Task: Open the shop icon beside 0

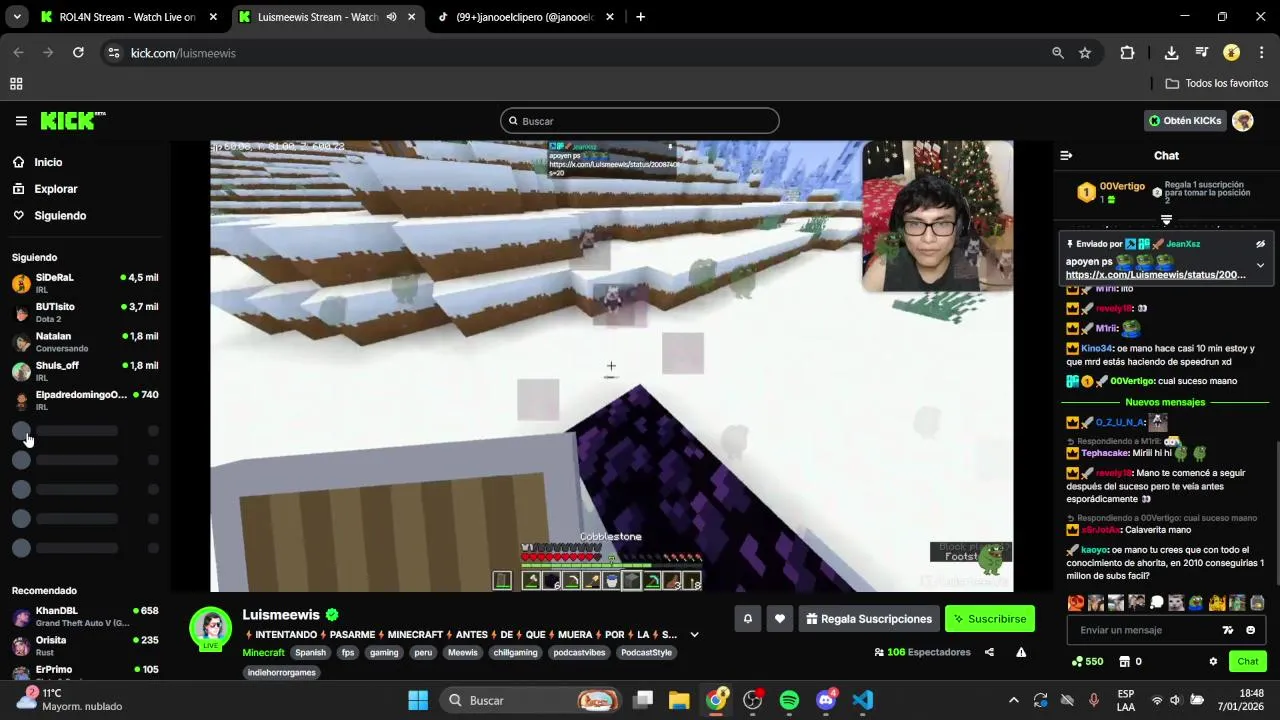Action: (x=1124, y=661)
